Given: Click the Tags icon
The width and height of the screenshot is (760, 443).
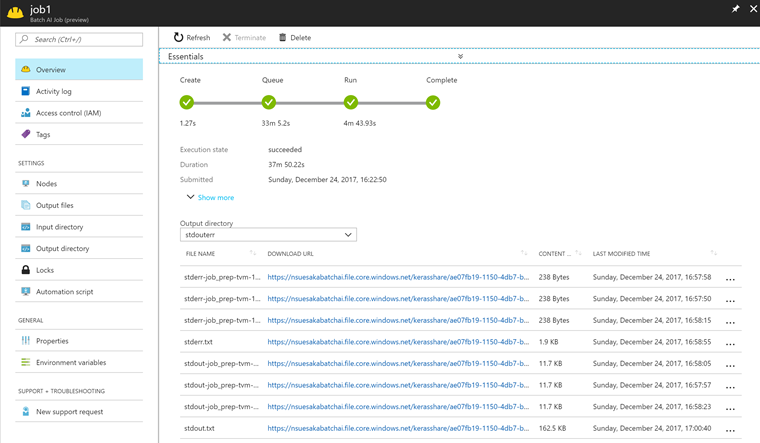Looking at the screenshot, I should point(26,134).
